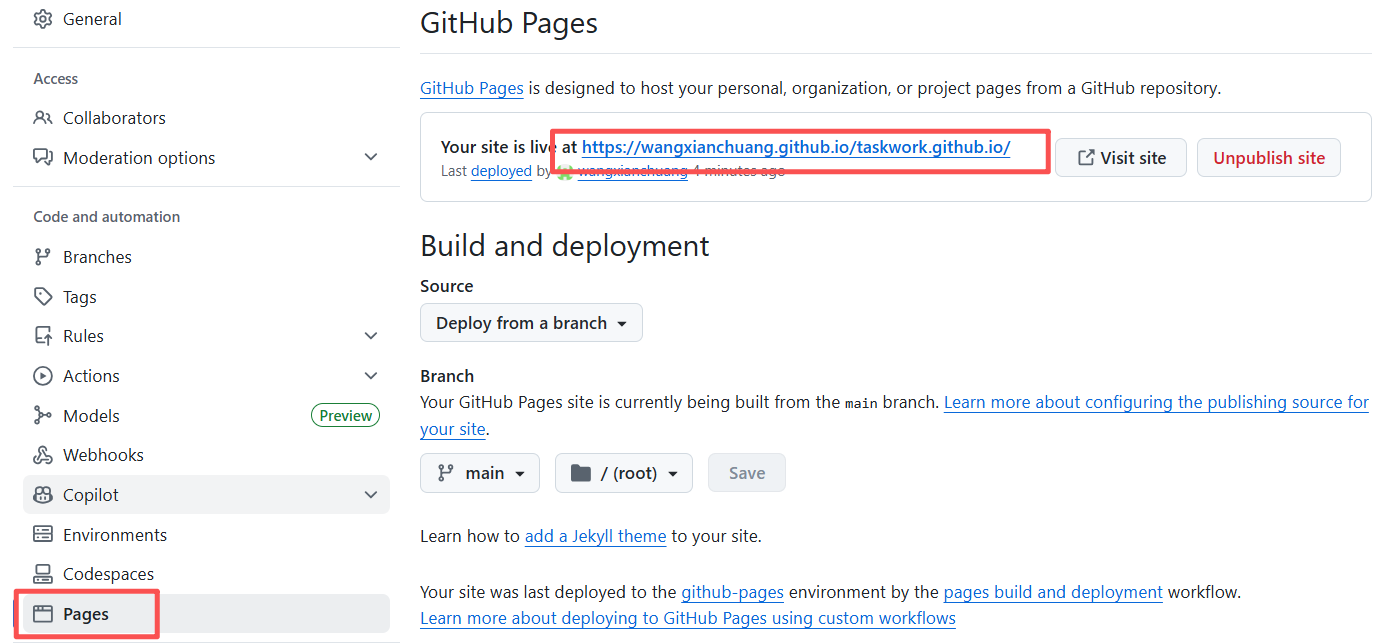1376x644 pixels.
Task: Expand the Copilot section chevron
Action: [371, 495]
